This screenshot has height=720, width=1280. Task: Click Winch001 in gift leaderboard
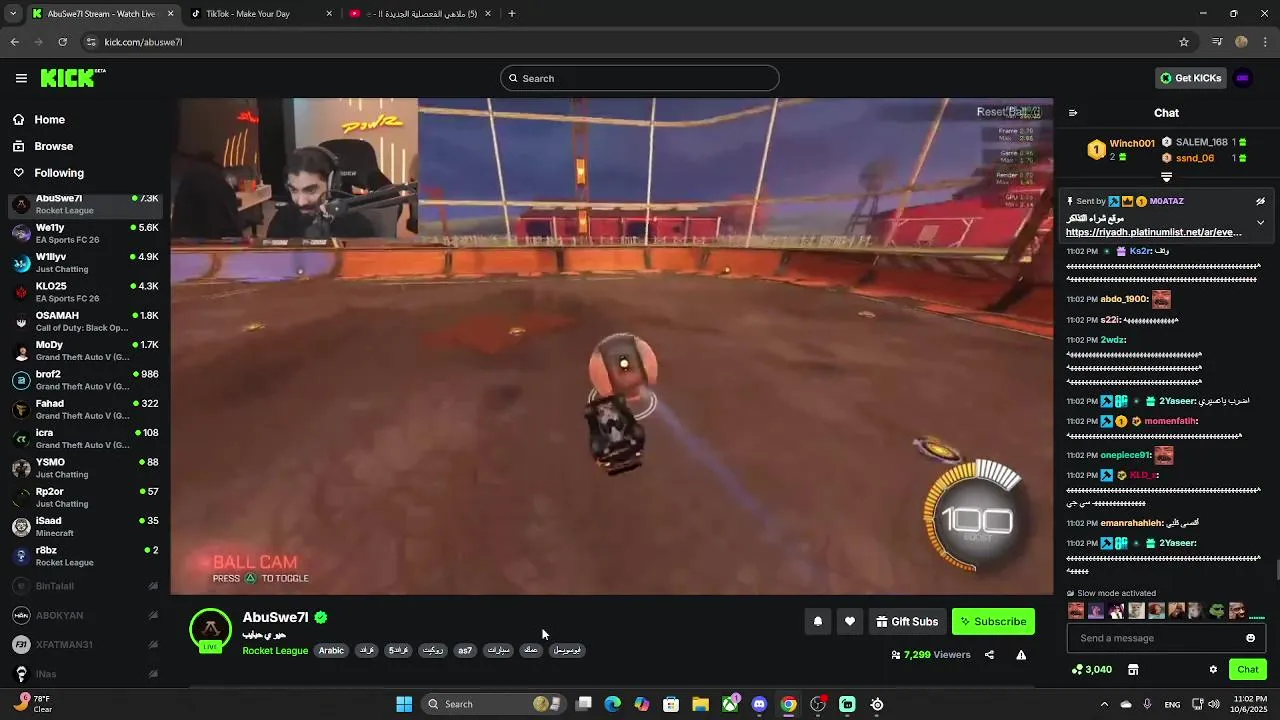(x=1132, y=143)
